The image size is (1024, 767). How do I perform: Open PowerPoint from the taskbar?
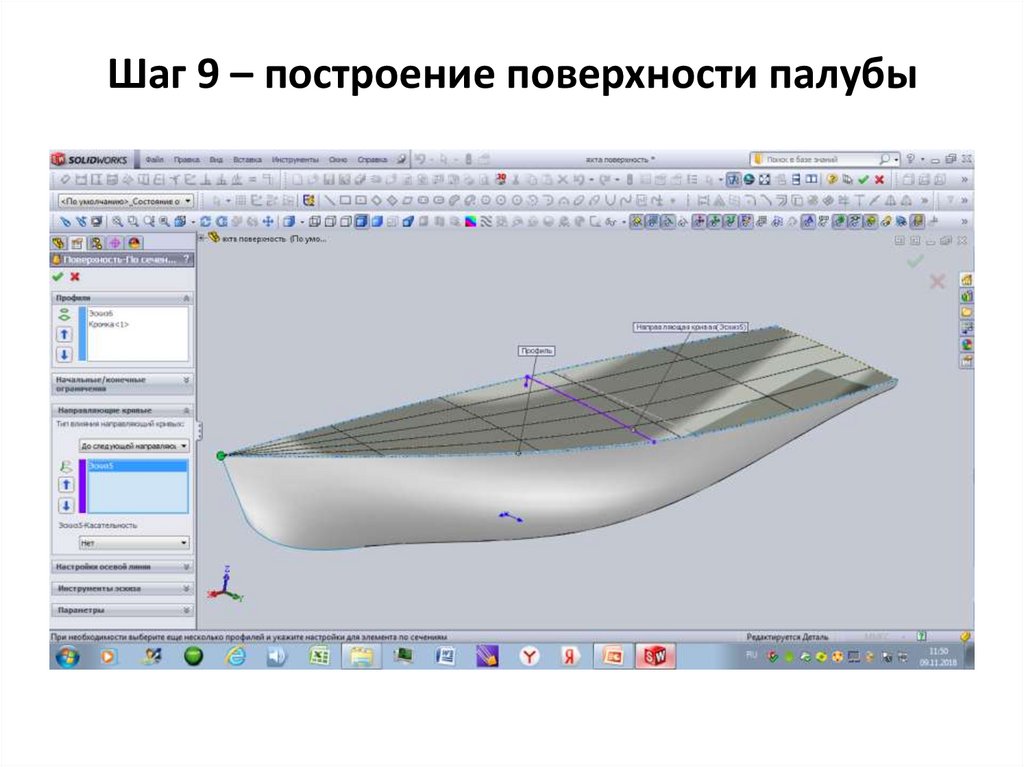coord(613,656)
